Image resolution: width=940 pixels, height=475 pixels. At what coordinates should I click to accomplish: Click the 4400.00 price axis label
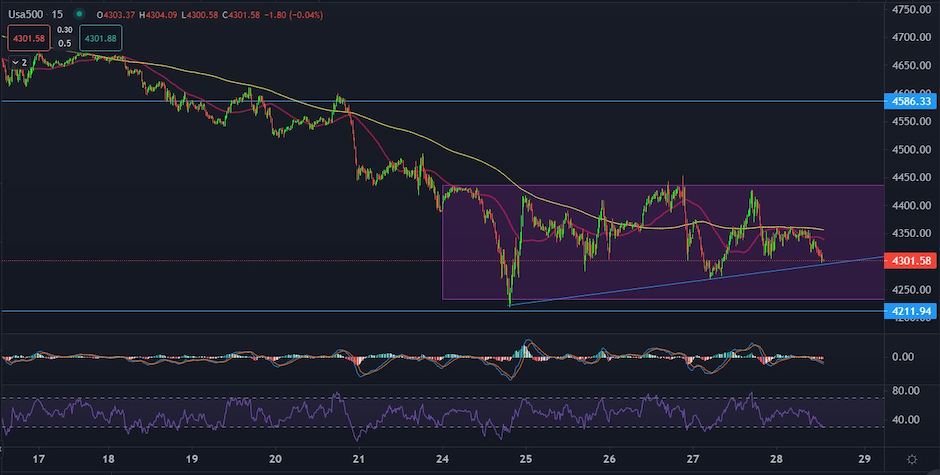tap(911, 206)
